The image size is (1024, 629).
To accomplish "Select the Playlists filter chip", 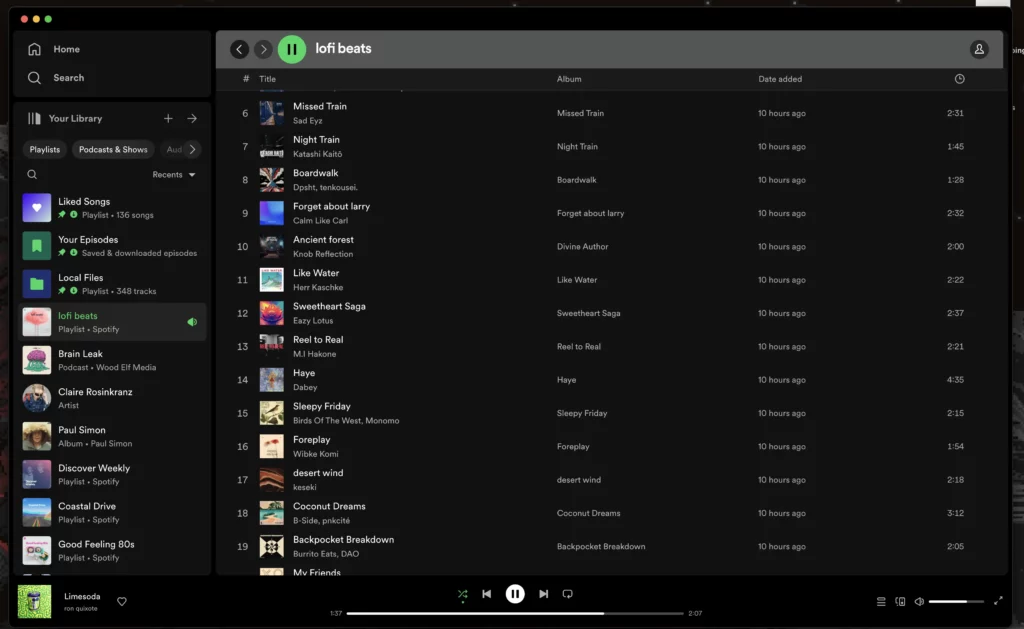I will (x=45, y=150).
